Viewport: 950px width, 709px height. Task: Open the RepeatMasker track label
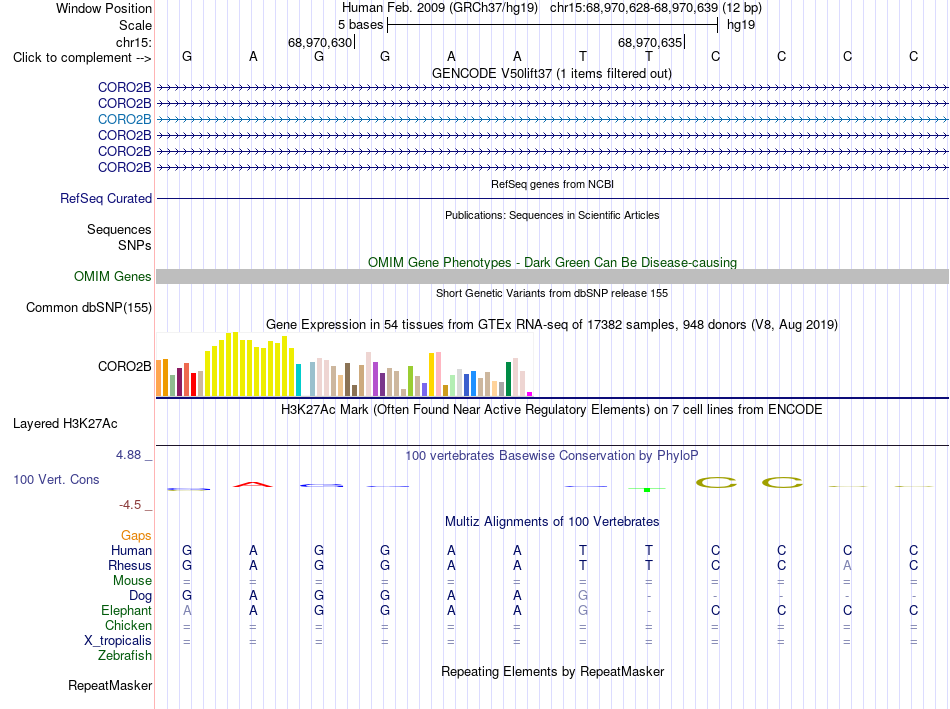[x=110, y=685]
